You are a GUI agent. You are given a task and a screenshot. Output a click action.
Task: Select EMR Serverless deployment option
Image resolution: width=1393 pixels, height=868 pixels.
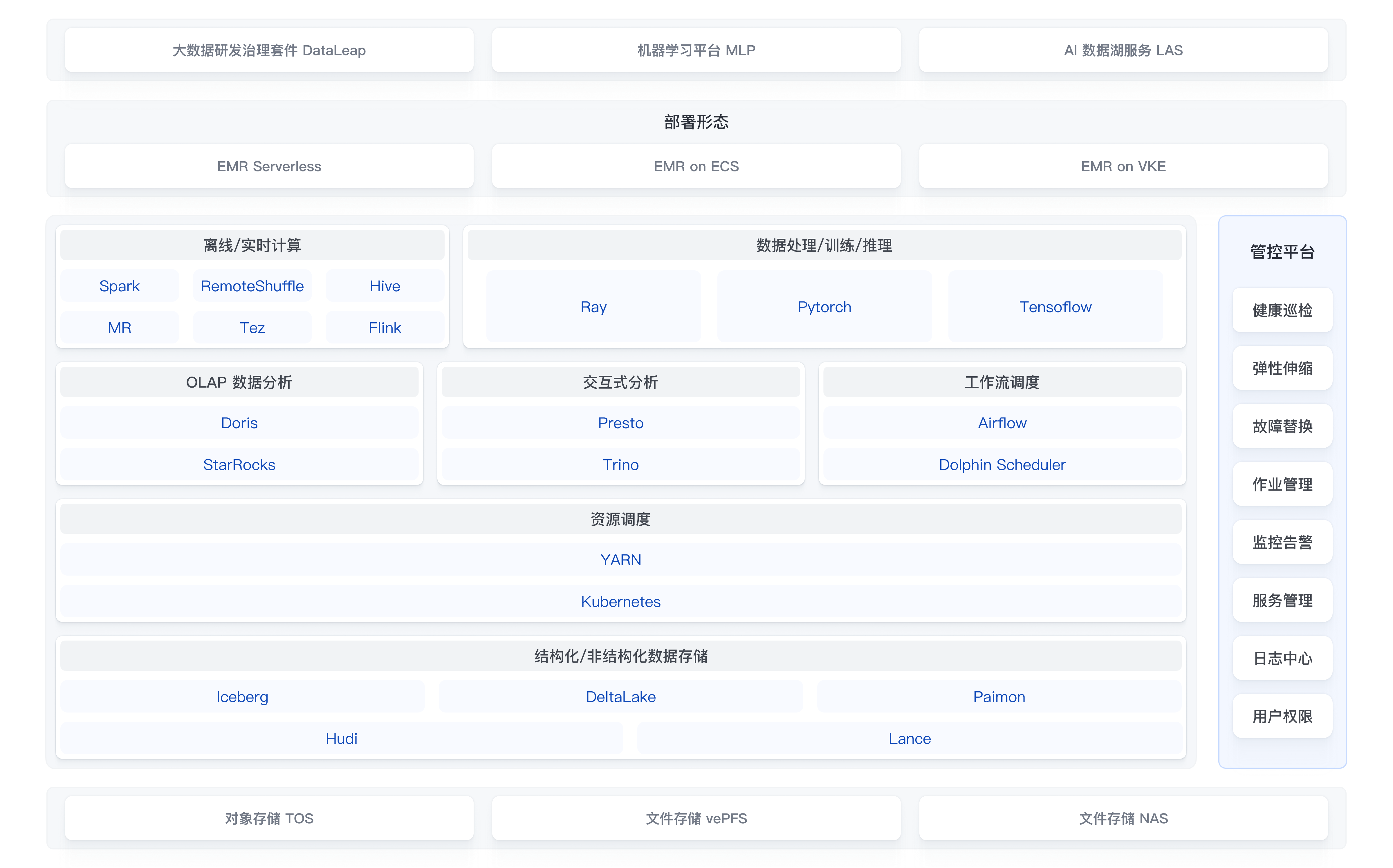point(269,167)
